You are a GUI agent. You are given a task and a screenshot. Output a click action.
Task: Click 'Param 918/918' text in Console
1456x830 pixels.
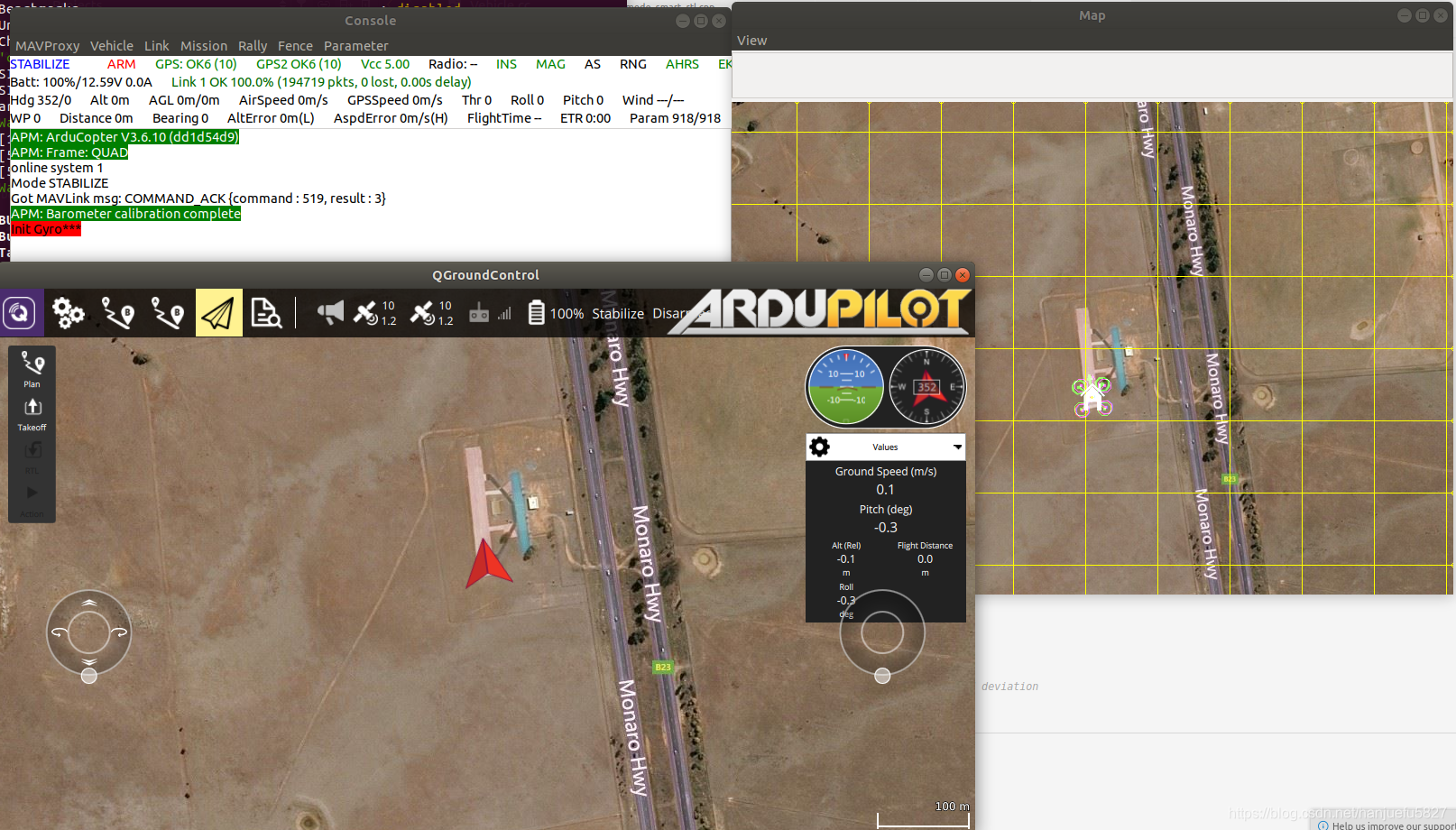click(675, 118)
